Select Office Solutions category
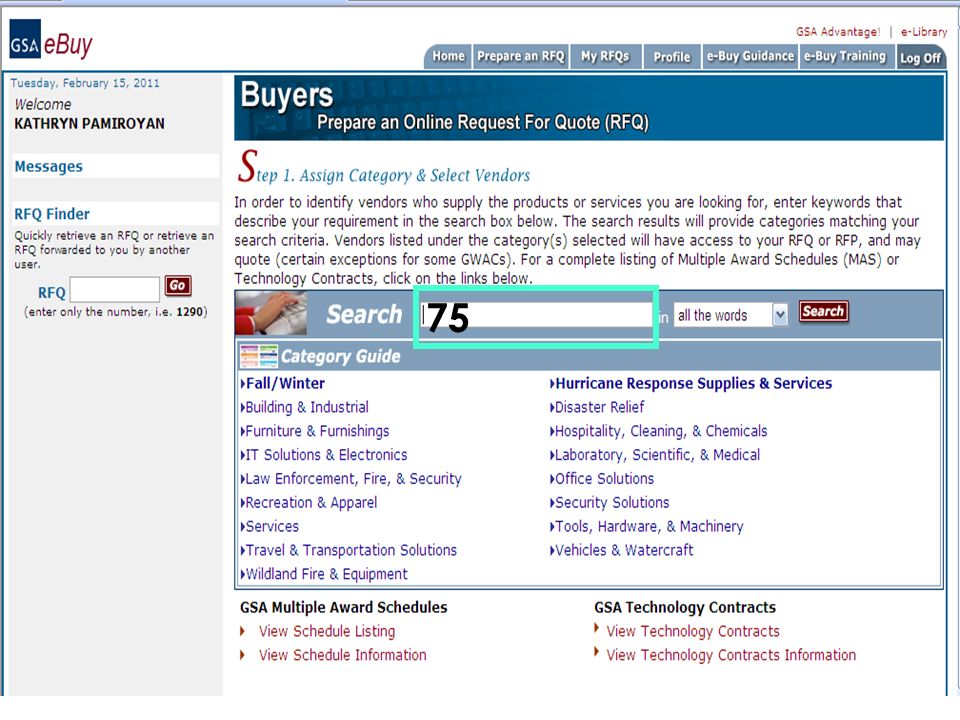This screenshot has width=960, height=720. click(x=602, y=479)
